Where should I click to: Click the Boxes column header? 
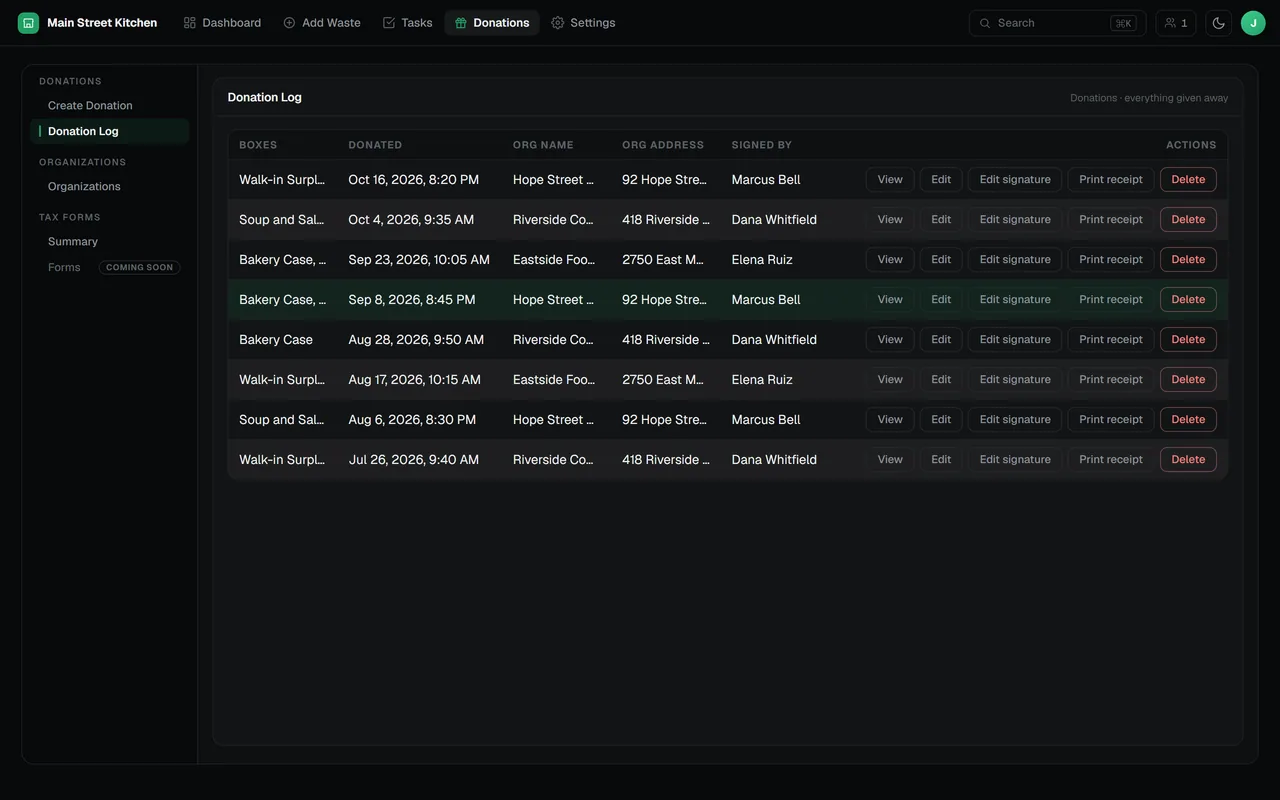pyautogui.click(x=258, y=145)
